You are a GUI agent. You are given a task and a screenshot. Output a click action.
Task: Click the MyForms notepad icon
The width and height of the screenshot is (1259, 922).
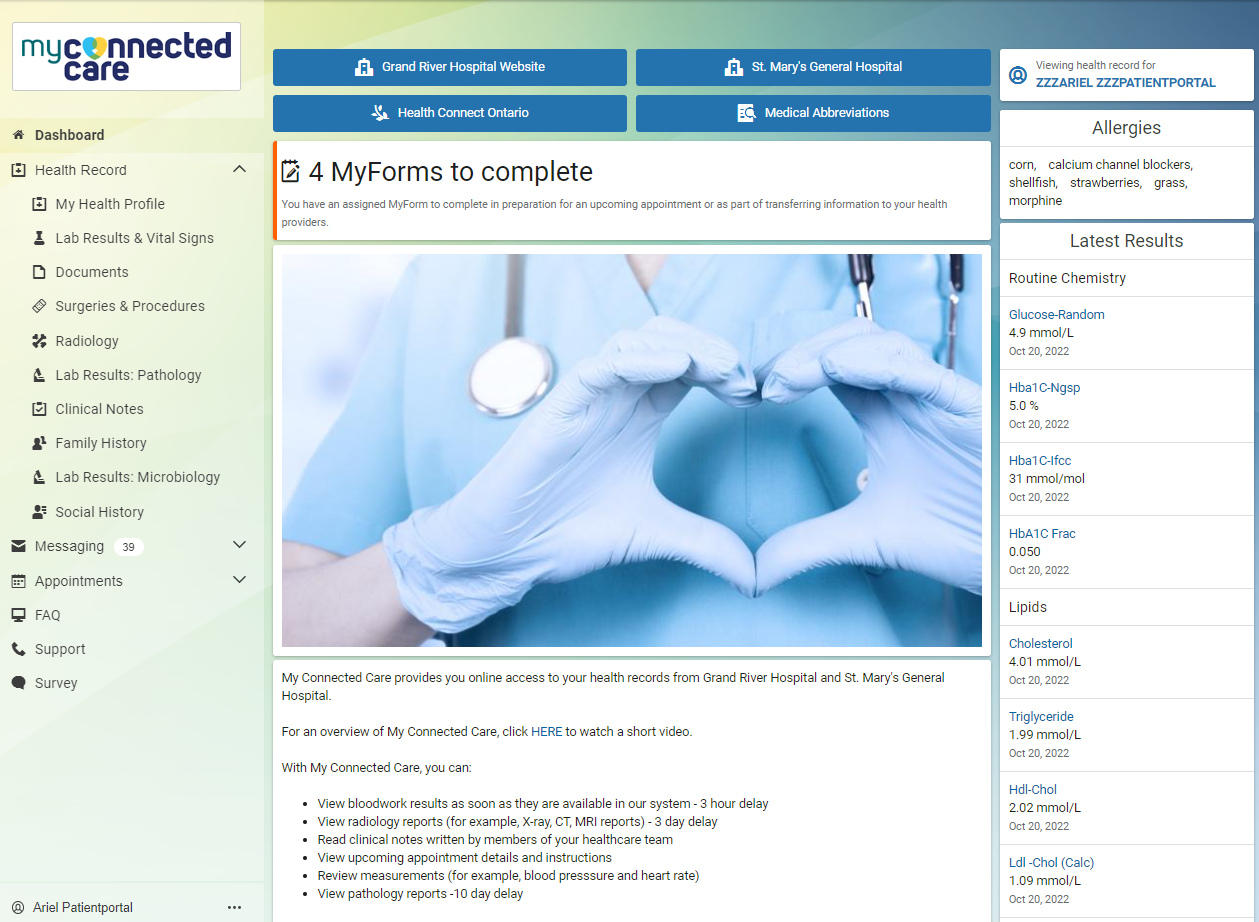coord(291,172)
